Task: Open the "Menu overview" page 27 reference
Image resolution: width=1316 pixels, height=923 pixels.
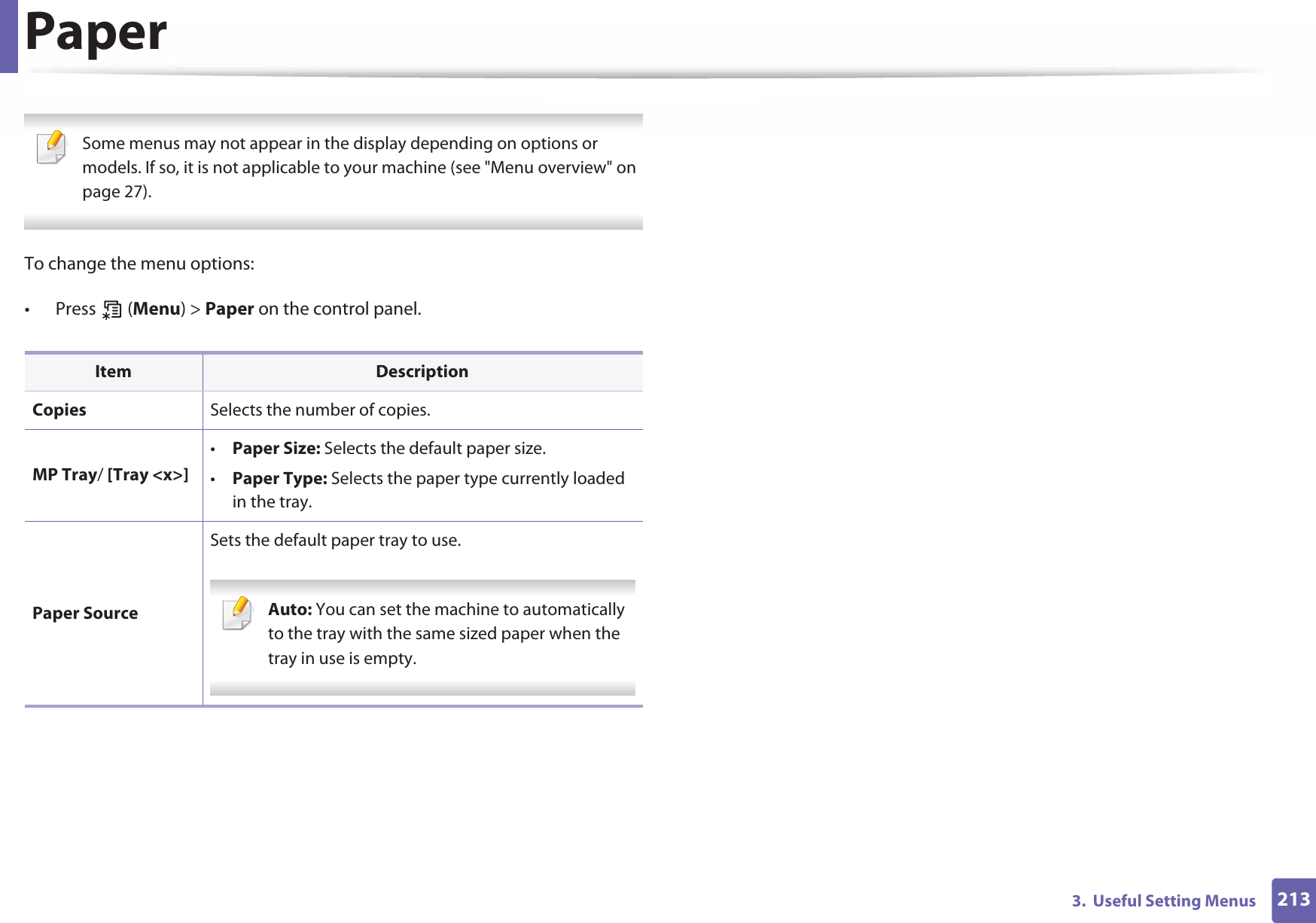Action: [359, 179]
